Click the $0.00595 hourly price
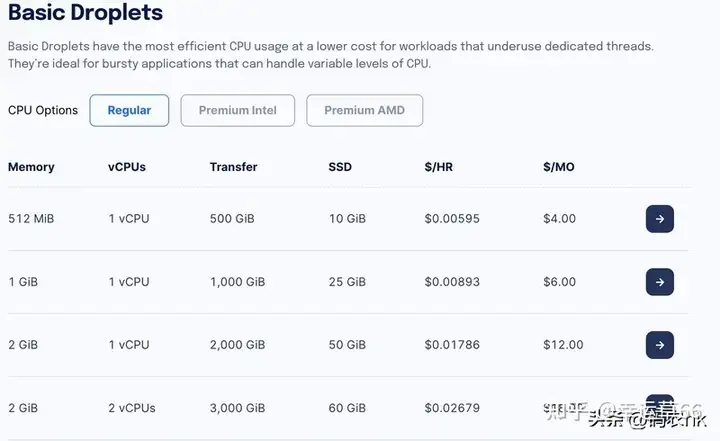 tap(452, 219)
